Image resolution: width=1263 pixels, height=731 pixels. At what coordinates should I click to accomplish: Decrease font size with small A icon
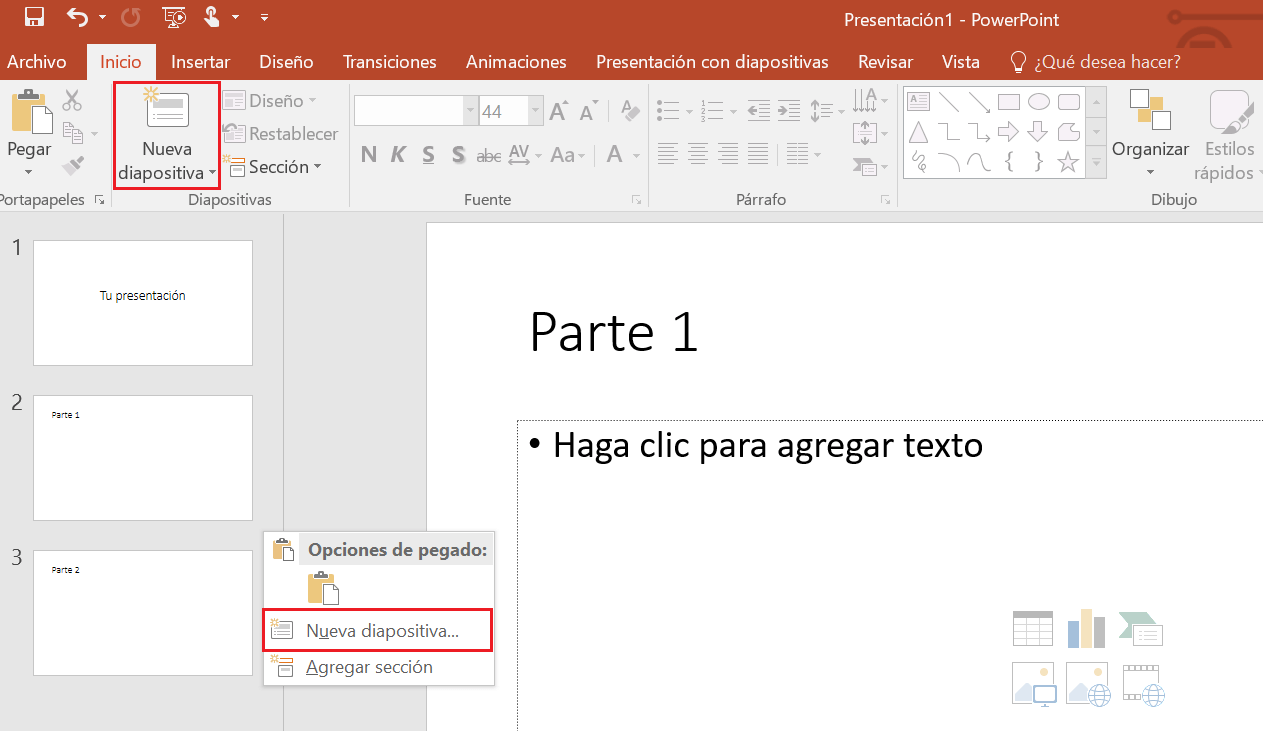pos(589,110)
